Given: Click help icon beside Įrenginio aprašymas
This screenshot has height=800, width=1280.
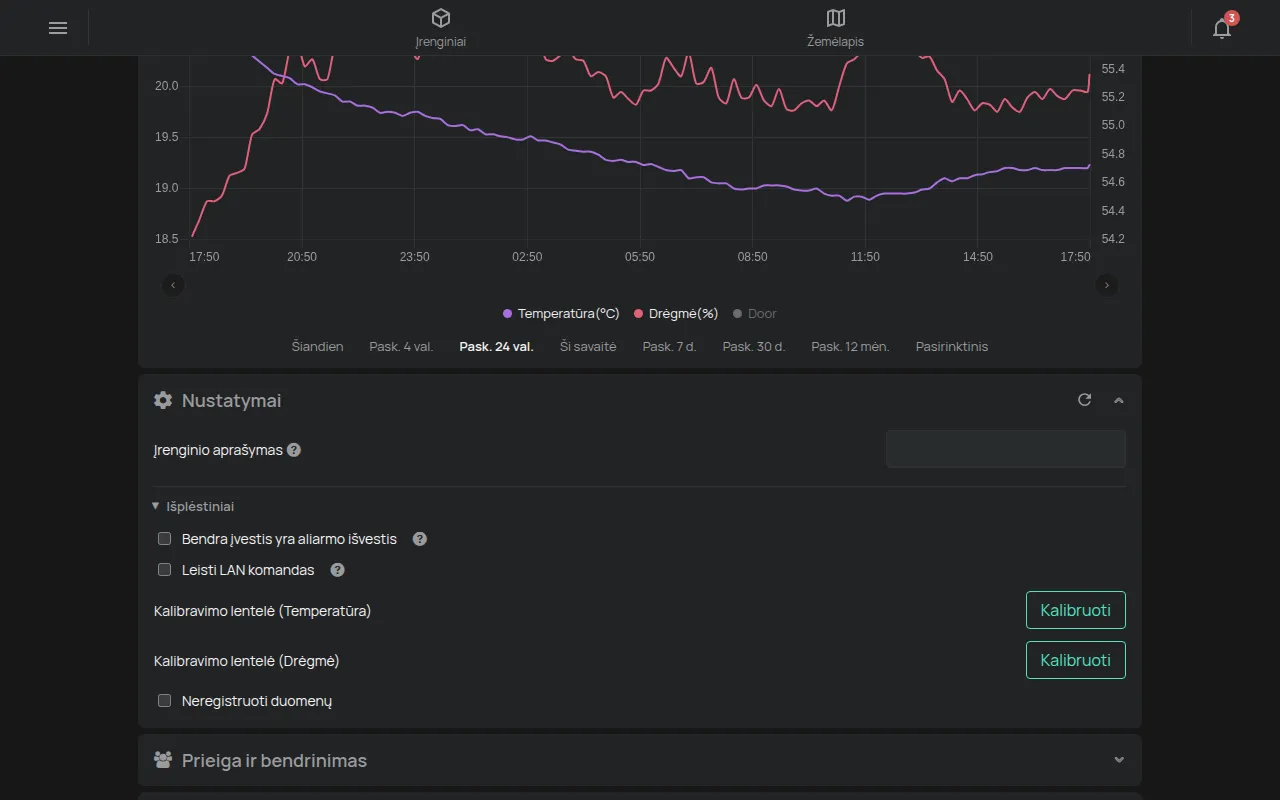Looking at the screenshot, I should coord(294,450).
